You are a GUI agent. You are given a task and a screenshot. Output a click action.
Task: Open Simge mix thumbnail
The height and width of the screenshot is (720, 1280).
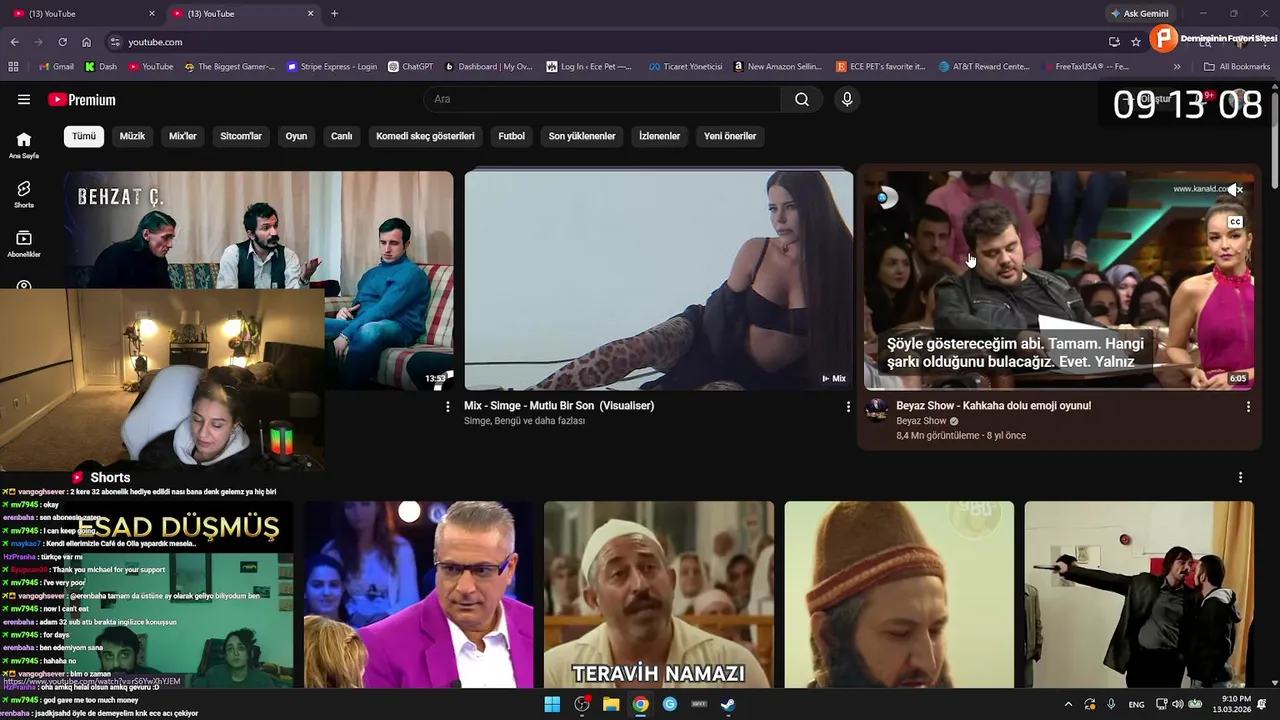coord(658,280)
